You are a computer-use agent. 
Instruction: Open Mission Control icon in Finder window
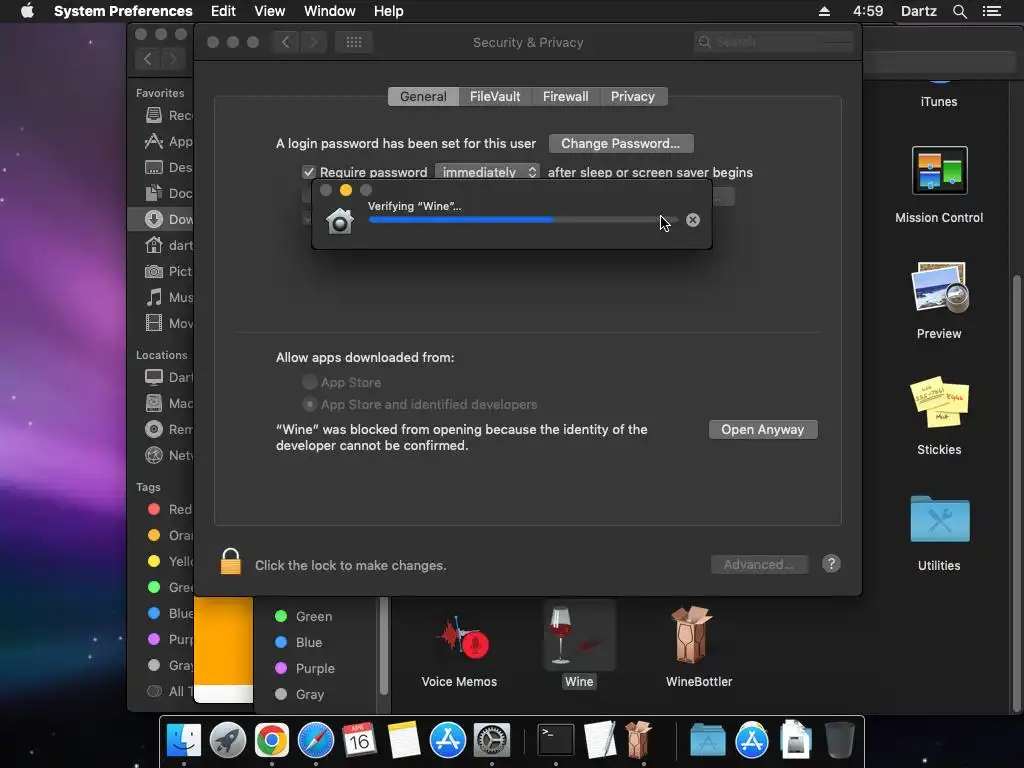tap(939, 170)
